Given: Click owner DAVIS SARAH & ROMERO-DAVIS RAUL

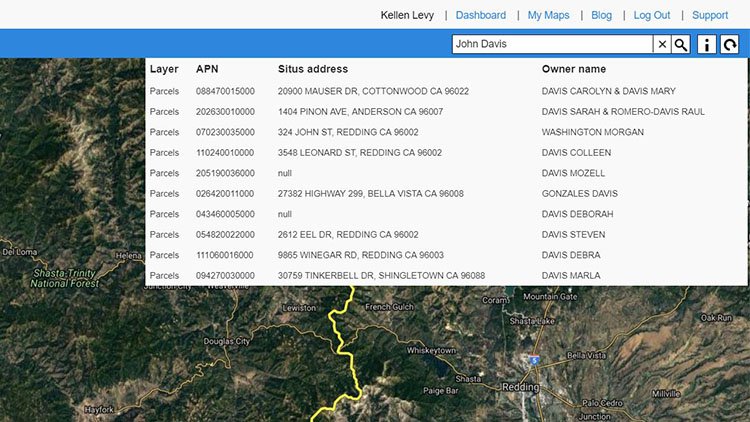Looking at the screenshot, I should 623,111.
